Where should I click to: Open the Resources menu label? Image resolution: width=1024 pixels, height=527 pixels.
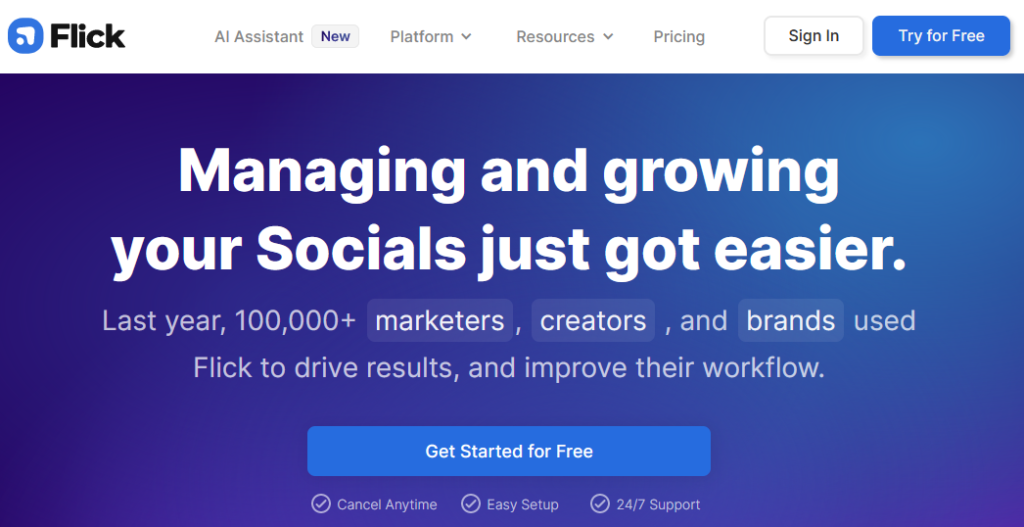555,37
